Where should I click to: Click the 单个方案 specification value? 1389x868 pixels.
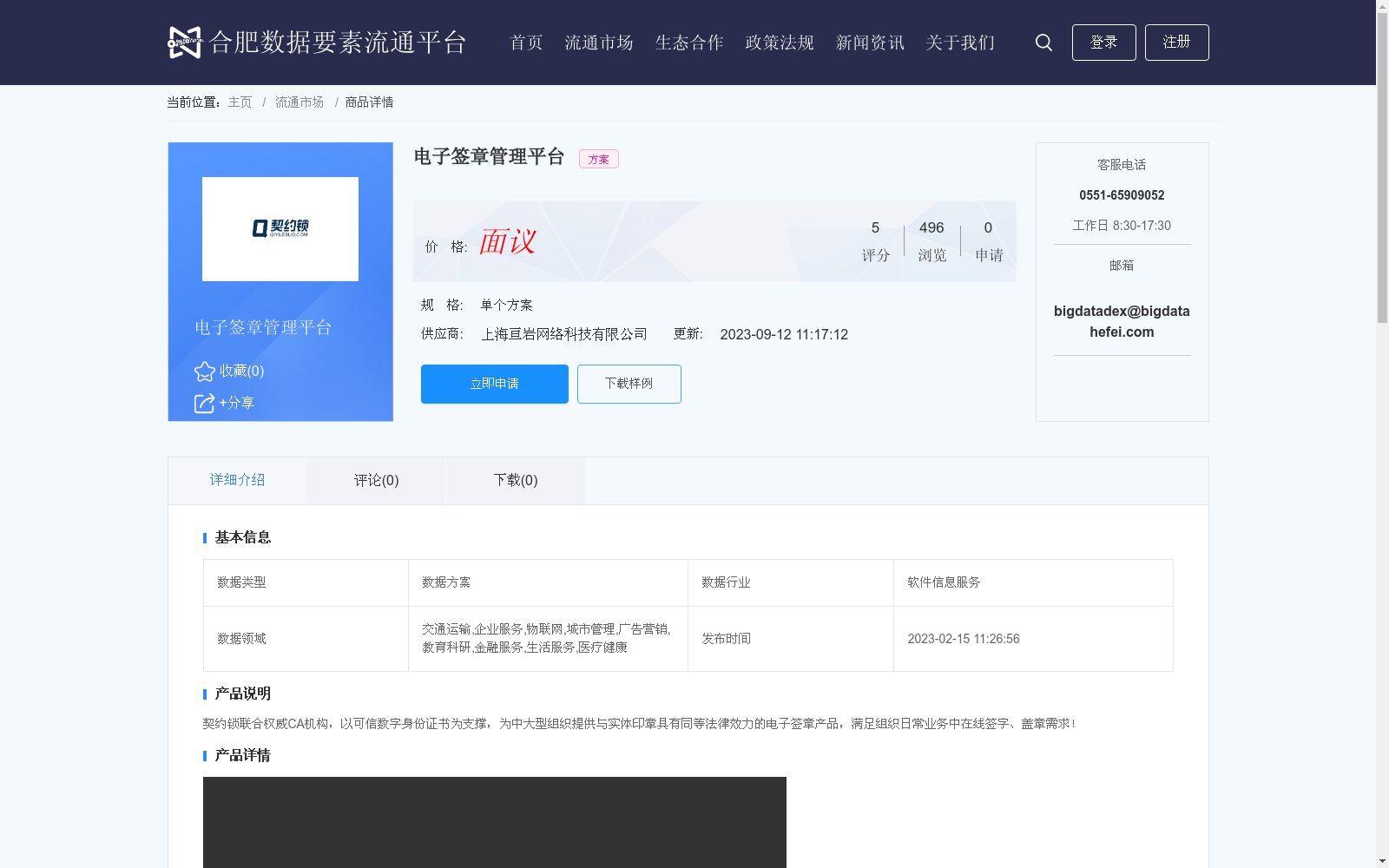pos(506,306)
